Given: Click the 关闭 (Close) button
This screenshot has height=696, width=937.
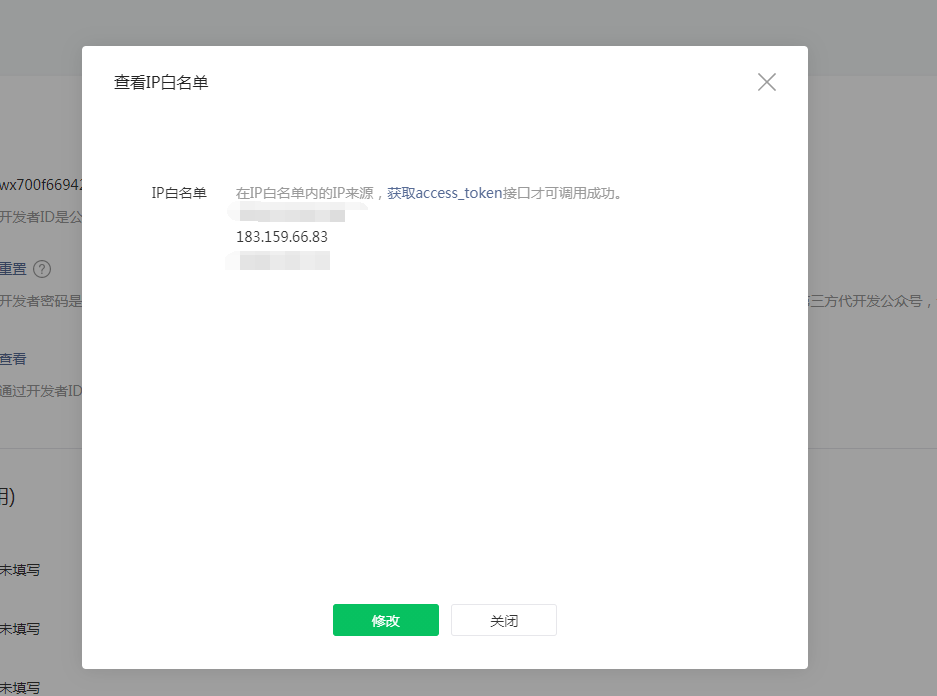Looking at the screenshot, I should (x=503, y=620).
